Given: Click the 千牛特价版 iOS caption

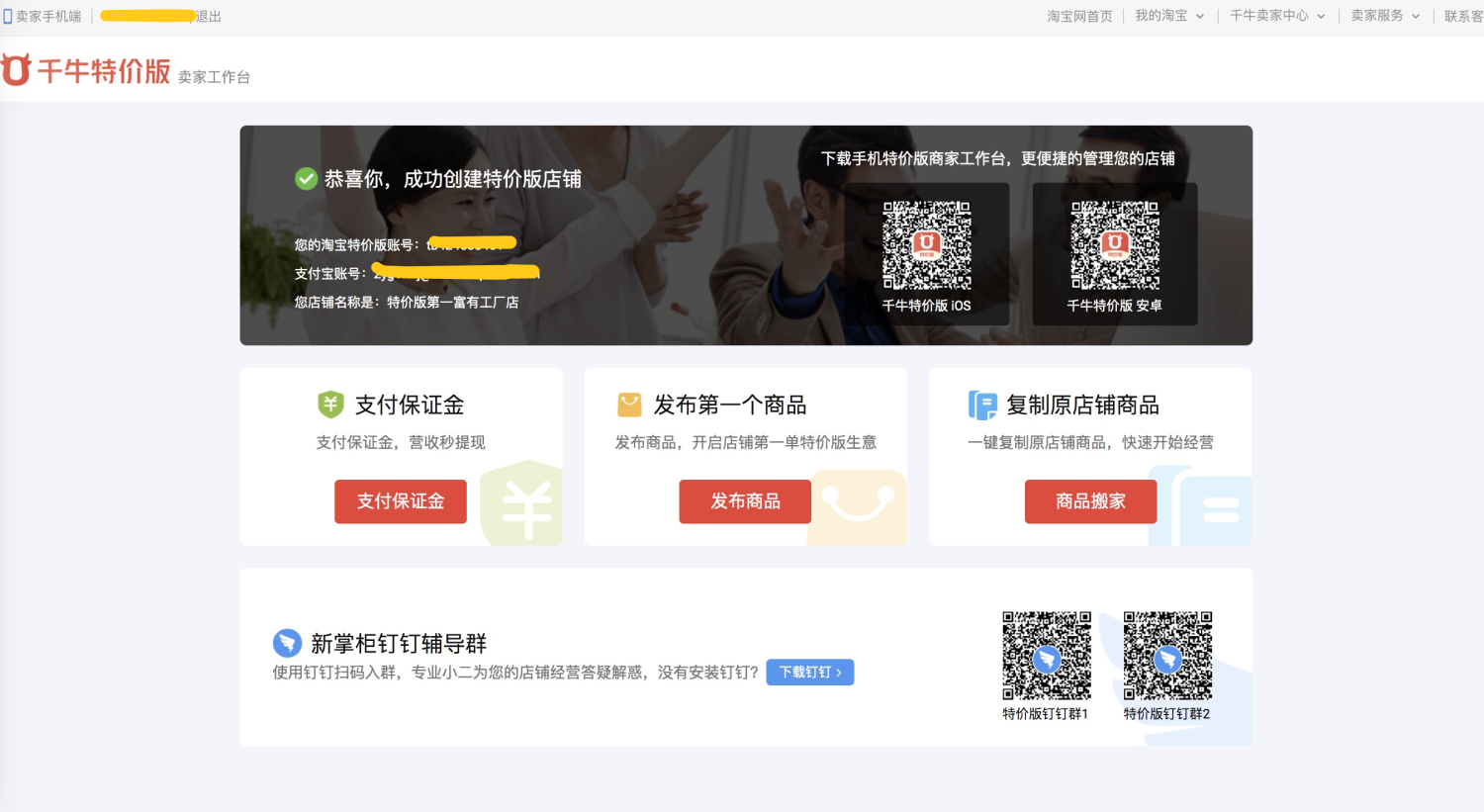Looking at the screenshot, I should 927,306.
